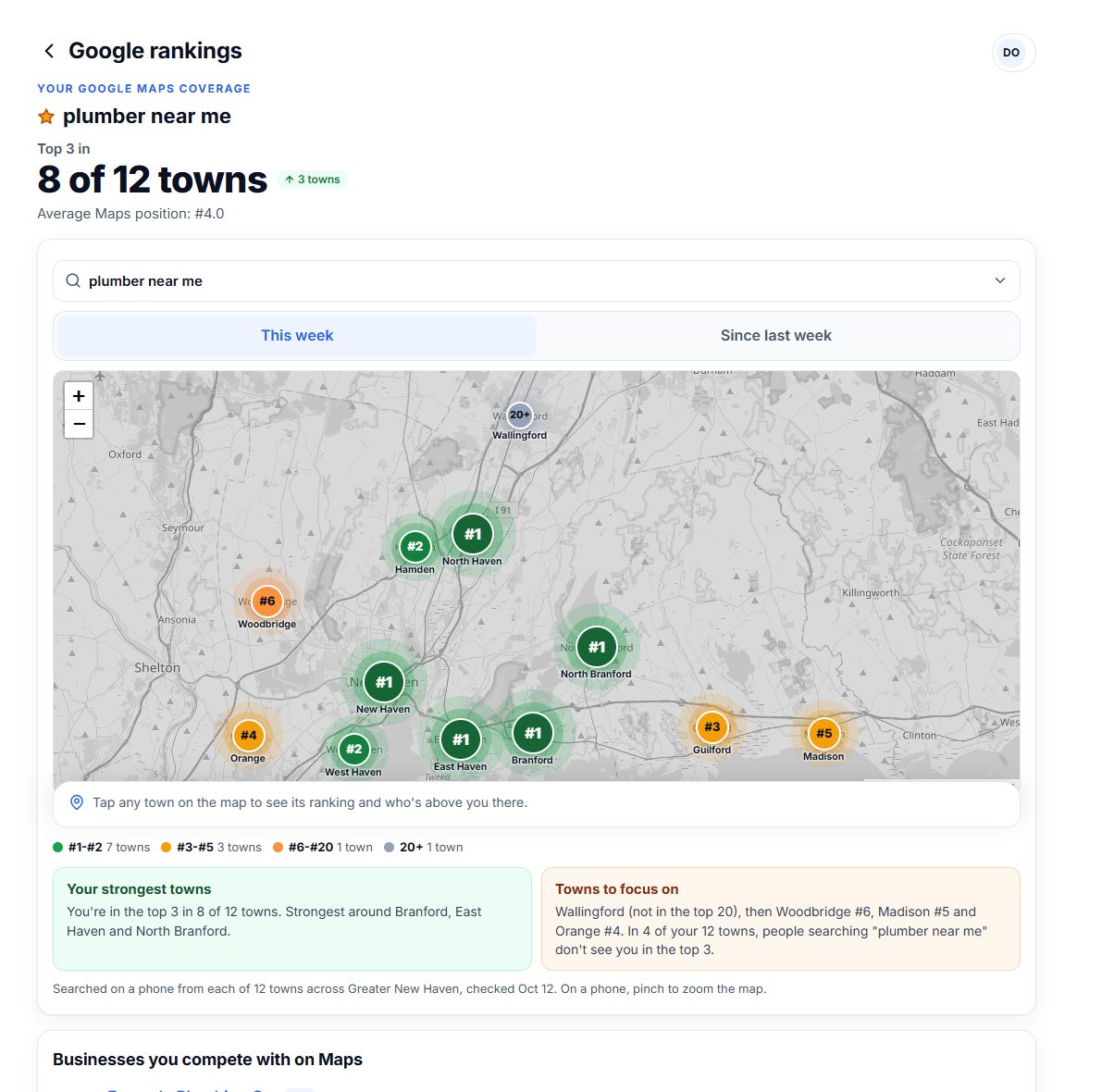The image size is (1114, 1092).
Task: Click the Seymour map label
Action: [x=183, y=527]
